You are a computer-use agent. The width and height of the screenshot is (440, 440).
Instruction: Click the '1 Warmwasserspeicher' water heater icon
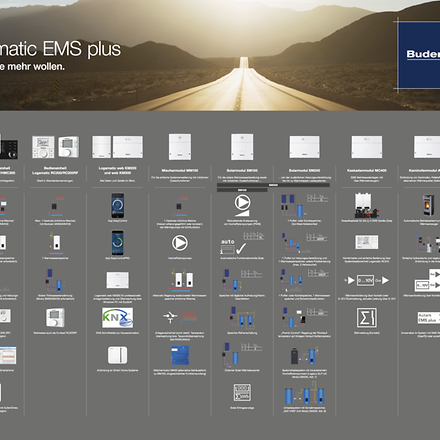coord(55,243)
